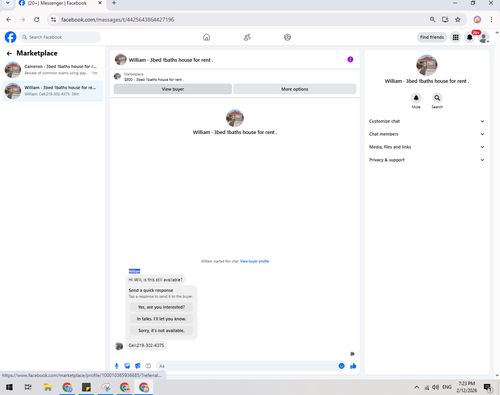
Task: Open the notifications bell icon
Action: [x=470, y=37]
